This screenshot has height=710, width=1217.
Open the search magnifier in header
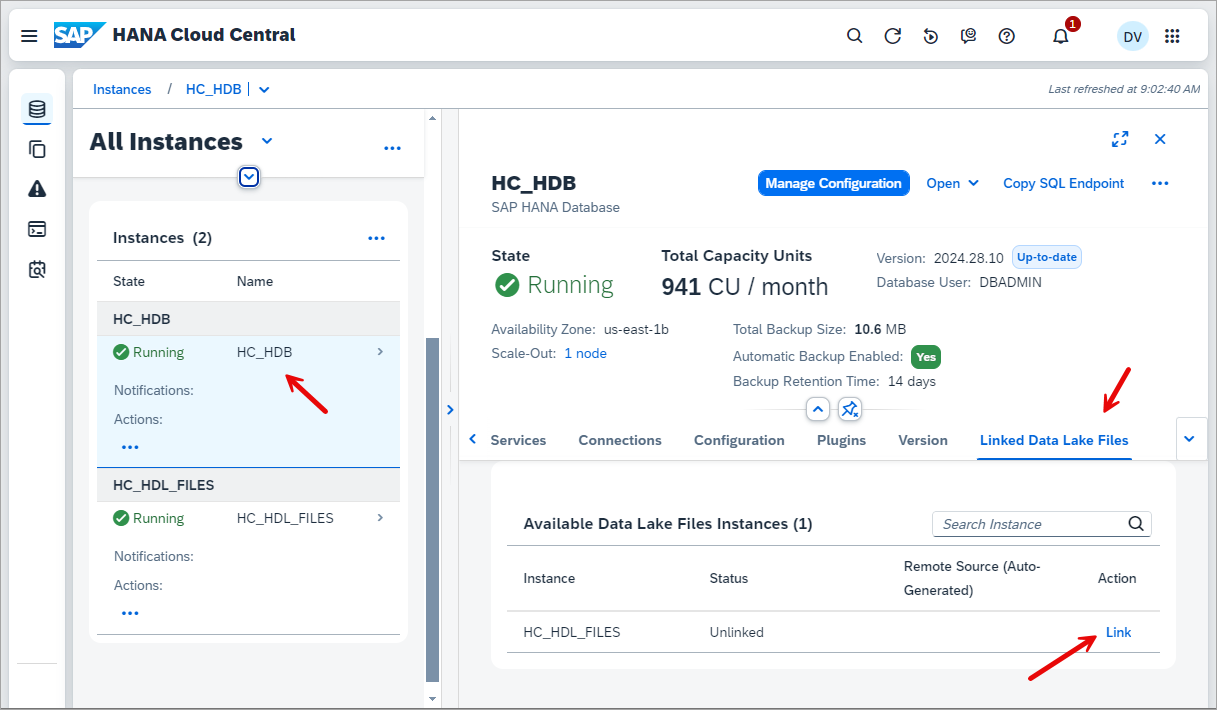pyautogui.click(x=854, y=36)
